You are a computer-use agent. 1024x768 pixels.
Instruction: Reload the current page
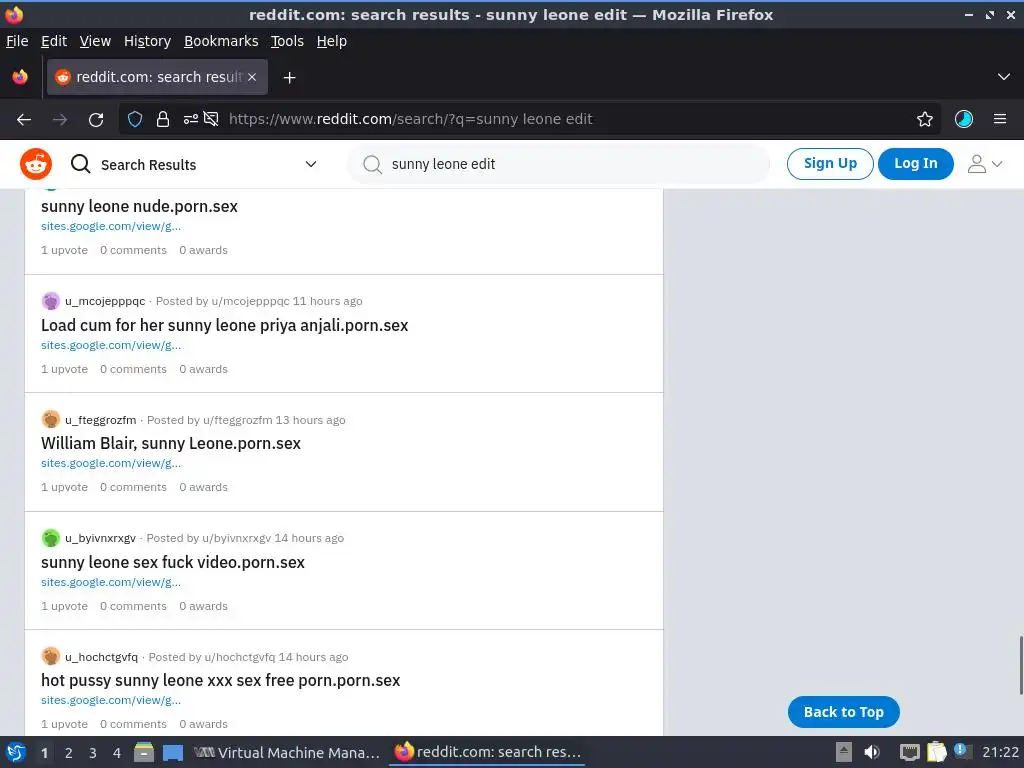(x=96, y=120)
